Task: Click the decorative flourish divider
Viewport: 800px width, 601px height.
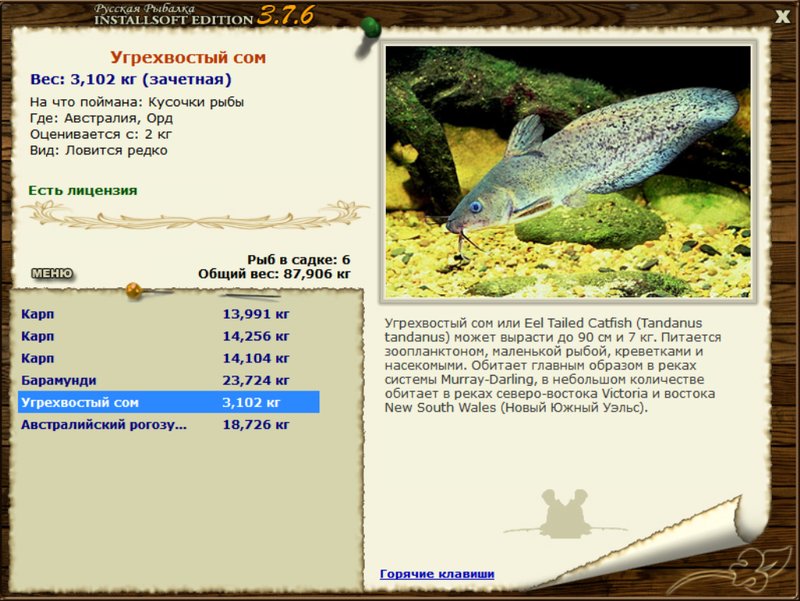Action: [194, 215]
